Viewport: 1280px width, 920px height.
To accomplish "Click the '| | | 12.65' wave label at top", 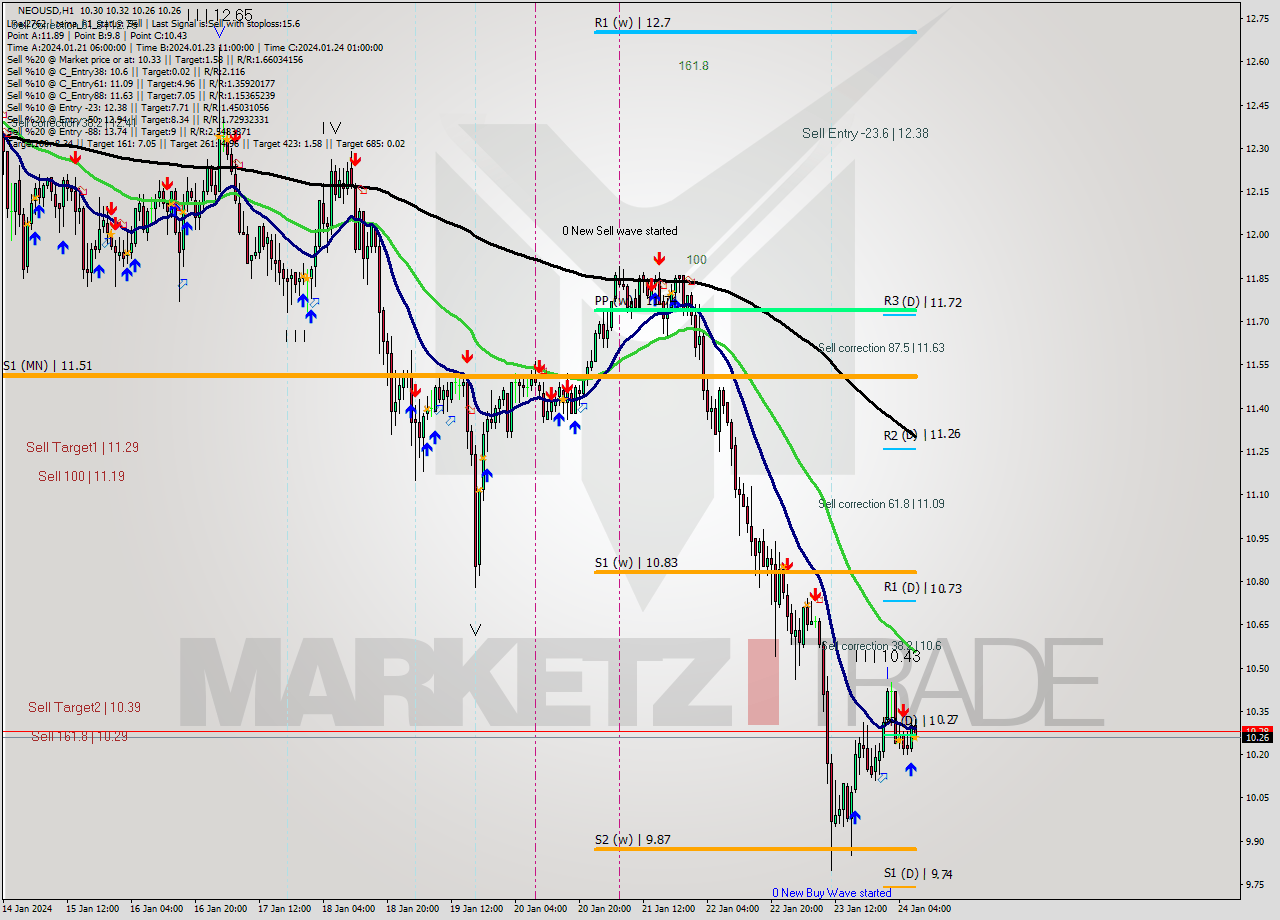I will pyautogui.click(x=221, y=15).
